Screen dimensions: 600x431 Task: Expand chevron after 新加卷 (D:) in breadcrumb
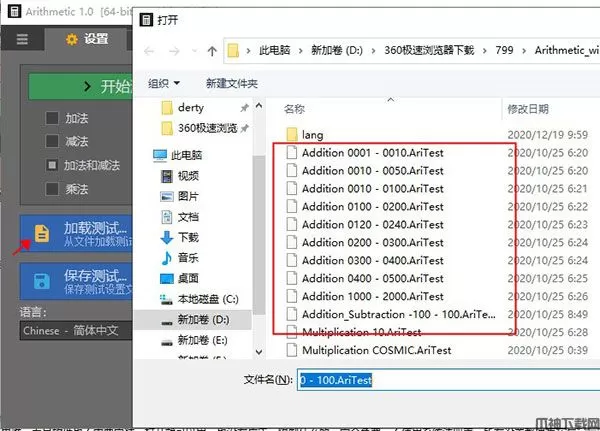point(373,51)
